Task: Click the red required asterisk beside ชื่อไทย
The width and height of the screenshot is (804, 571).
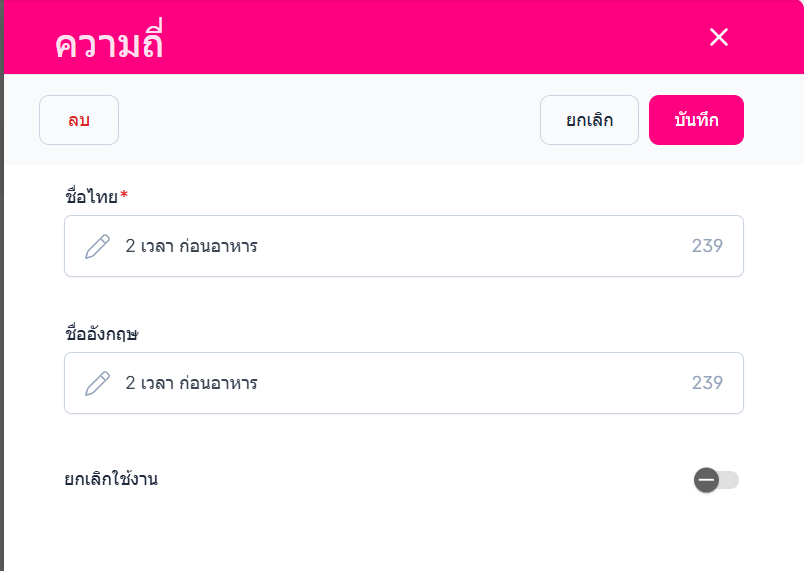Action: 124,196
